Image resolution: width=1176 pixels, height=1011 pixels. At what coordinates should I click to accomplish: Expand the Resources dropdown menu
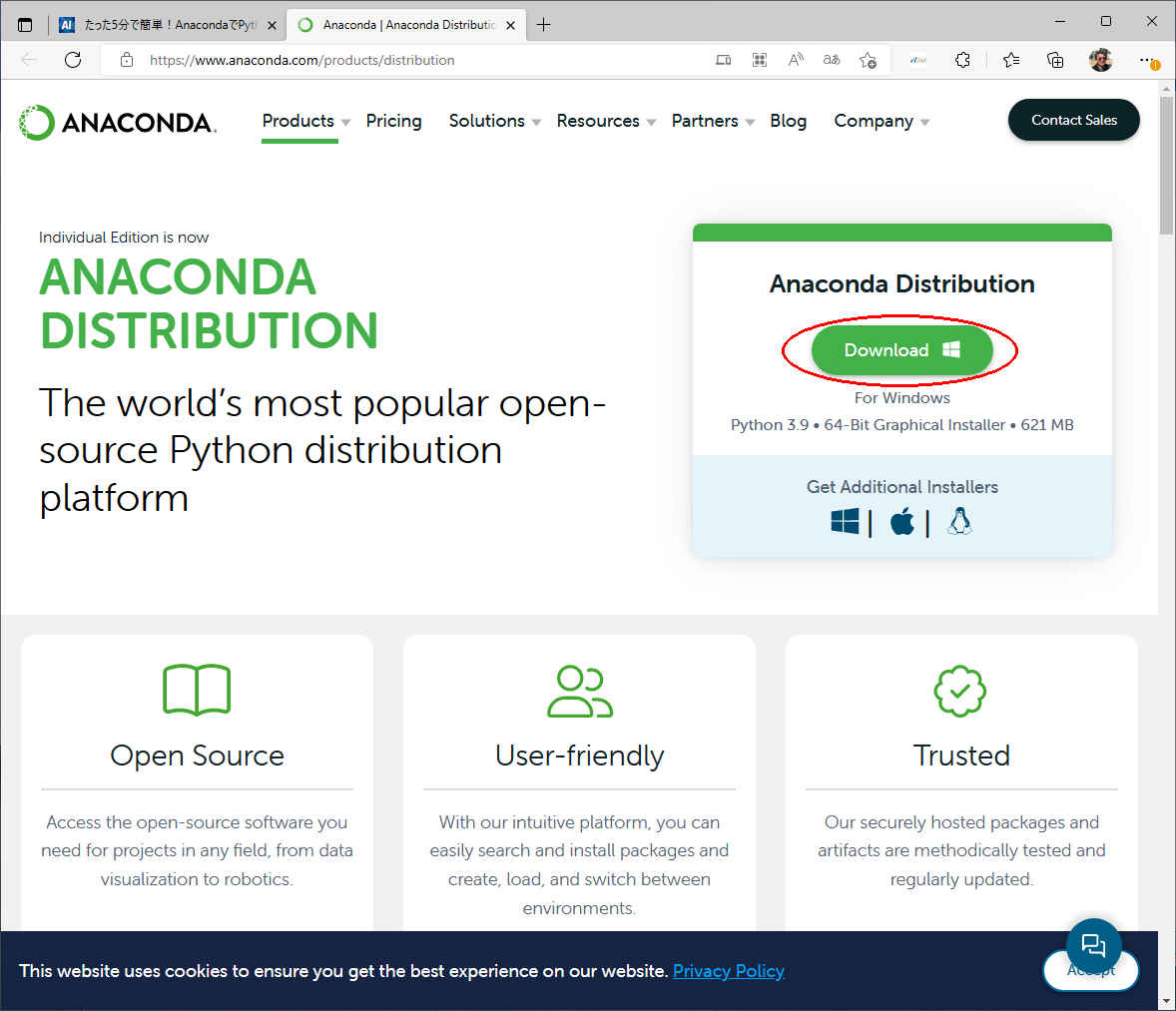(x=605, y=121)
